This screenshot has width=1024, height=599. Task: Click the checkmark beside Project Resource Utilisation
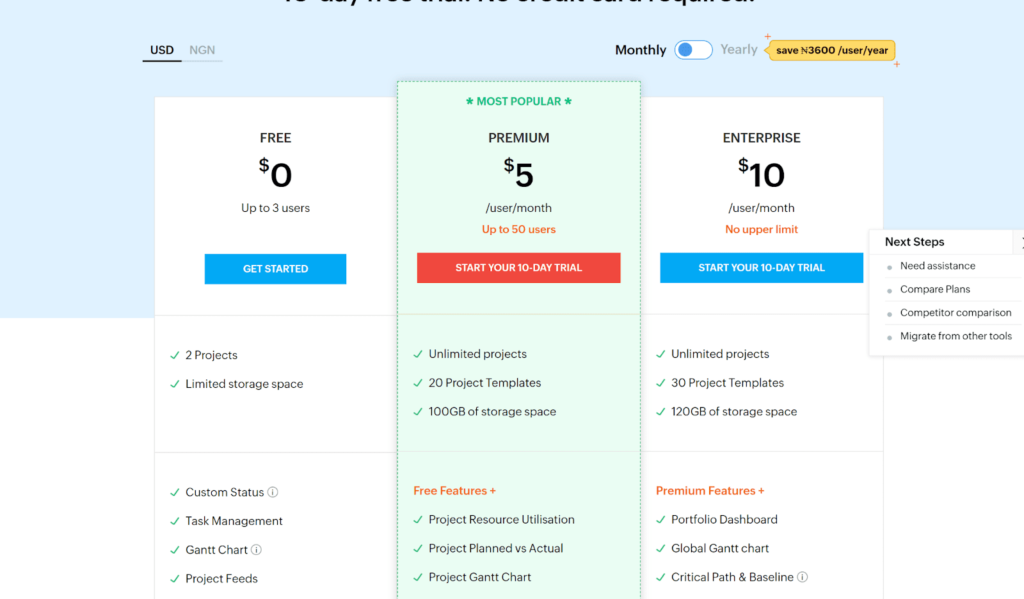point(418,520)
